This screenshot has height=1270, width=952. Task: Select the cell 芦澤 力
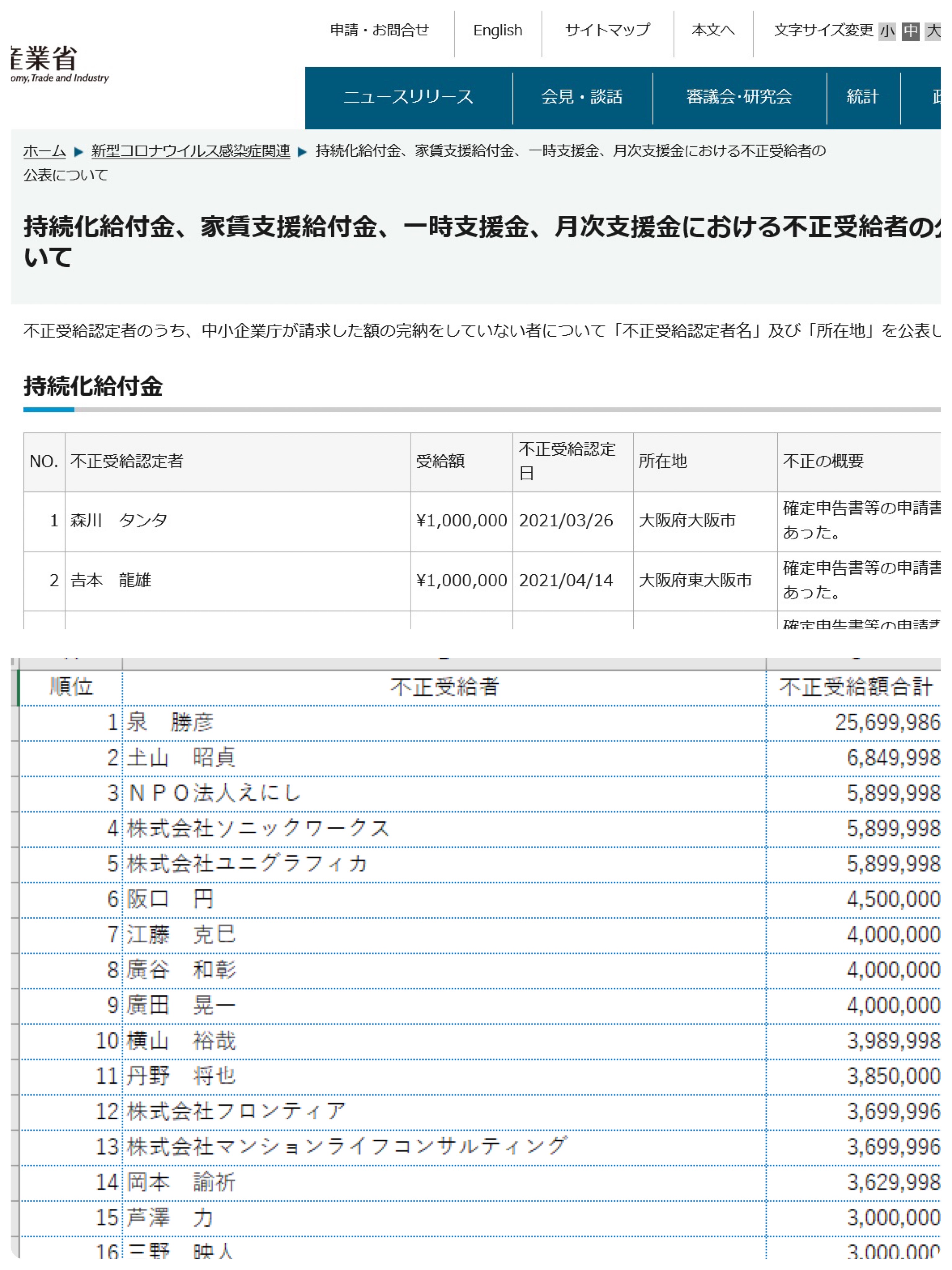pyautogui.click(x=444, y=1218)
